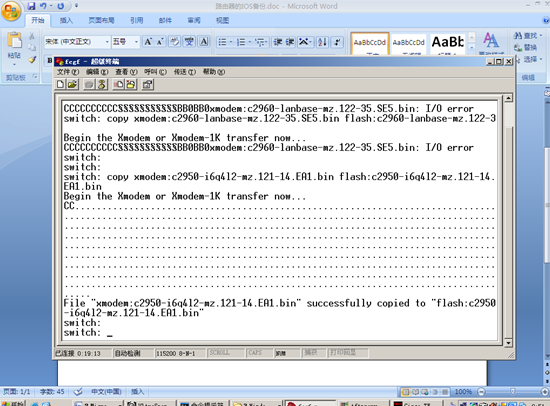The width and height of the screenshot is (550, 406).
Task: Open the HyperTerminal 编辑 menu
Action: click(97, 72)
